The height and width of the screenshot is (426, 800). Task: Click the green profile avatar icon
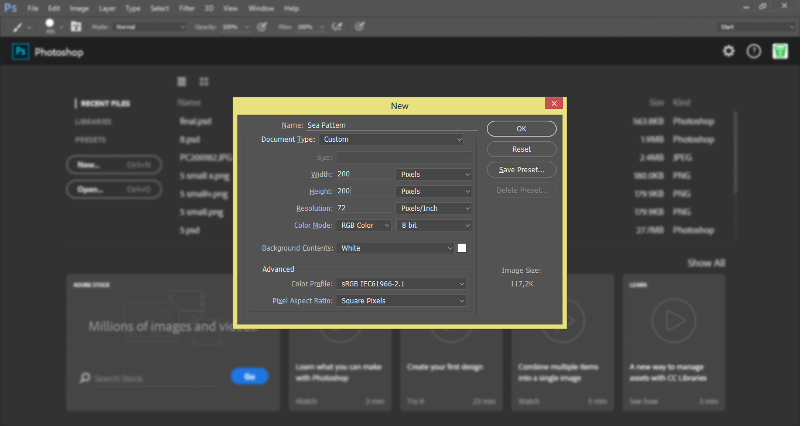780,51
